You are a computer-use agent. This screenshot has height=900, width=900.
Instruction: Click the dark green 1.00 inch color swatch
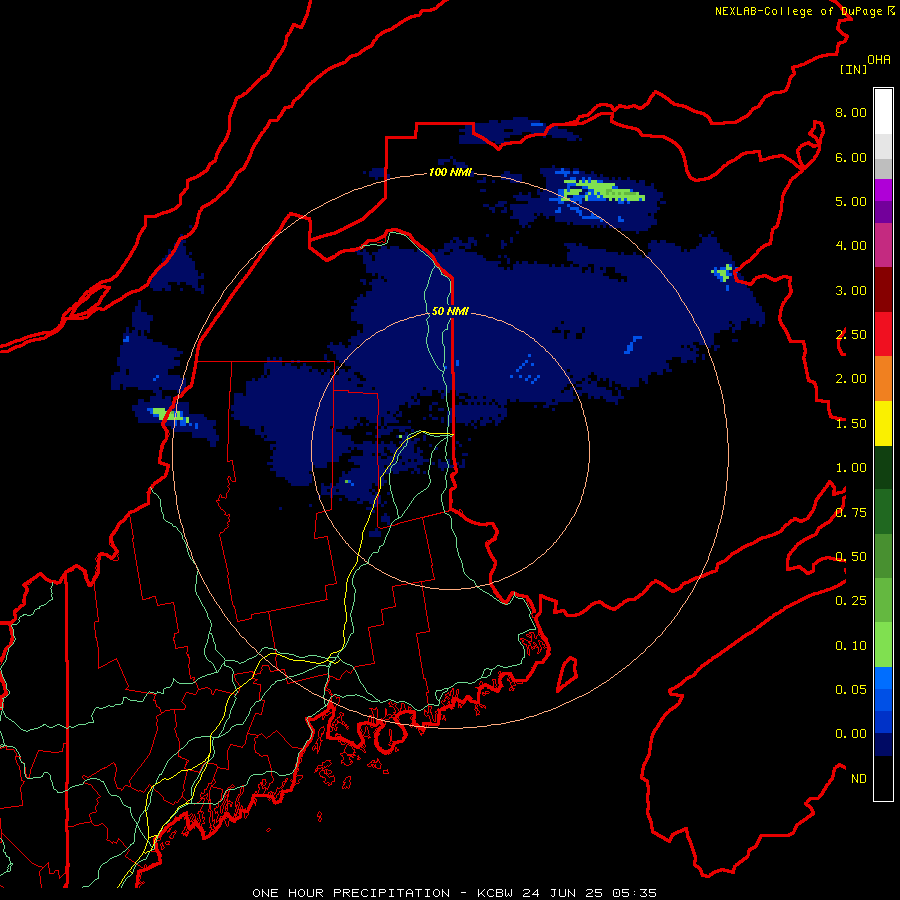(x=883, y=467)
